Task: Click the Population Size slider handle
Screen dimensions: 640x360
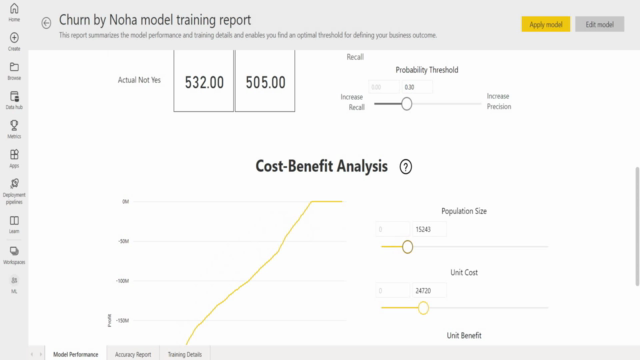Action: (x=407, y=247)
